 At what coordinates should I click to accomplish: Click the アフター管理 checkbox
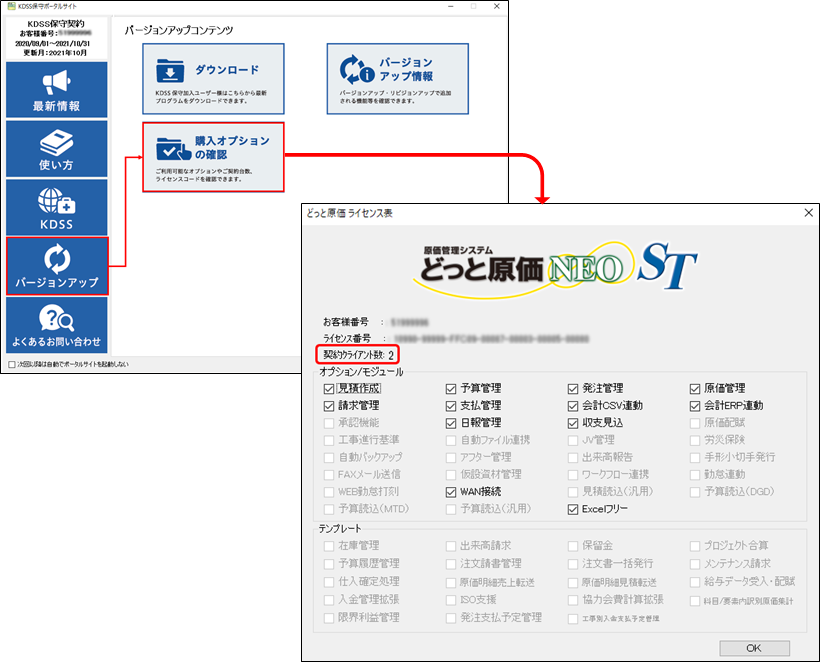click(451, 458)
